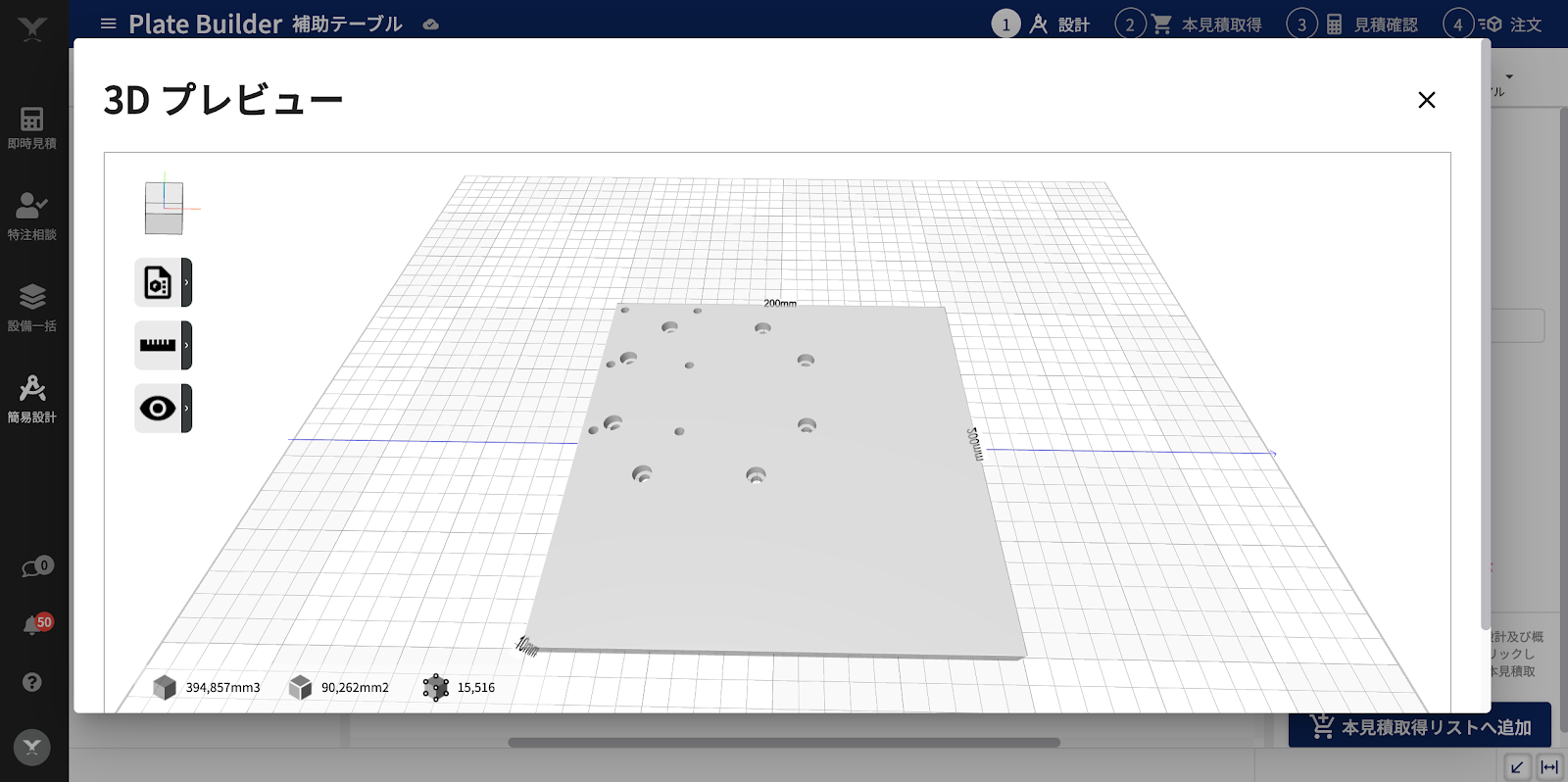Click the user avatar at sidebar bottom
Screen dimensions: 1568x782
pyautogui.click(x=32, y=748)
